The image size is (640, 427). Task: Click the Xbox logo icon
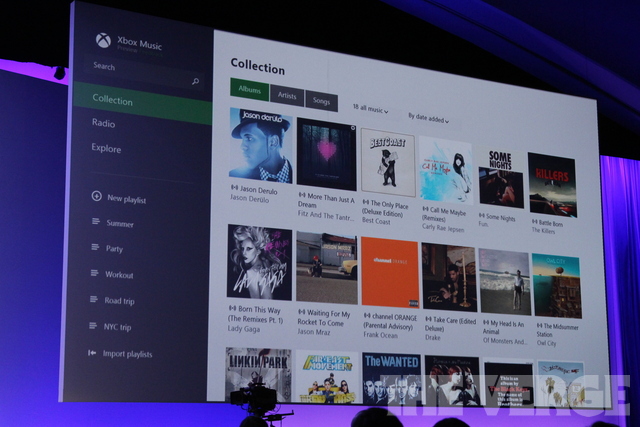(103, 41)
